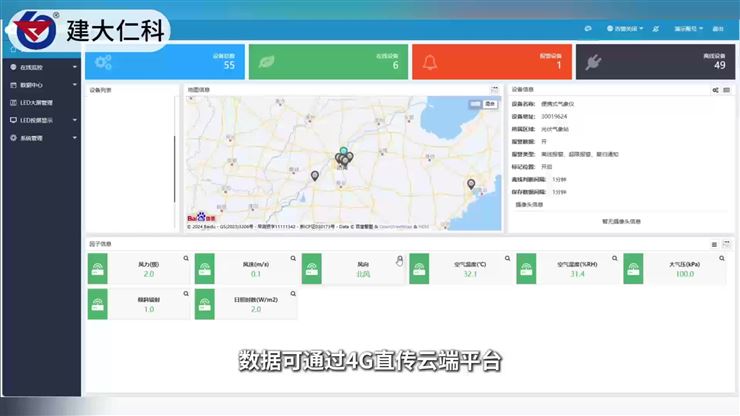Click the wind speed value 0.1

tap(256, 274)
